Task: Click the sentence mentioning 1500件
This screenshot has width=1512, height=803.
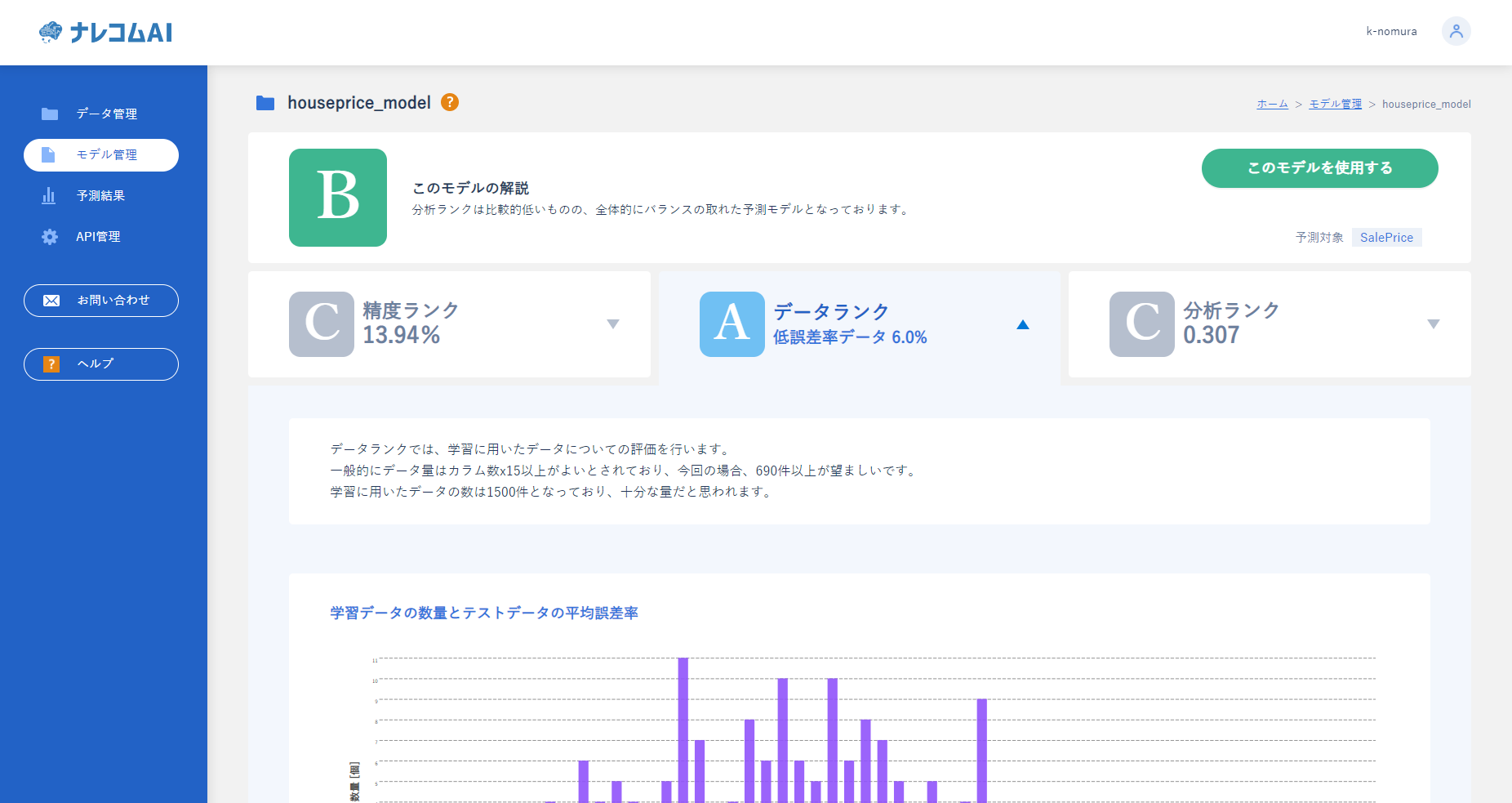Action: pos(552,492)
